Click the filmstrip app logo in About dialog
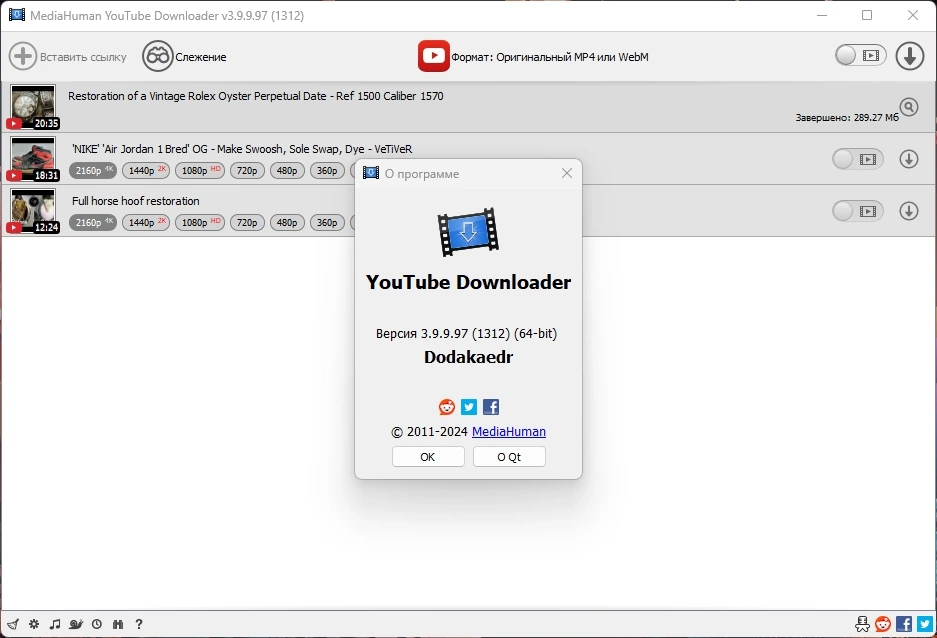Viewport: 937px width, 638px height. [468, 232]
